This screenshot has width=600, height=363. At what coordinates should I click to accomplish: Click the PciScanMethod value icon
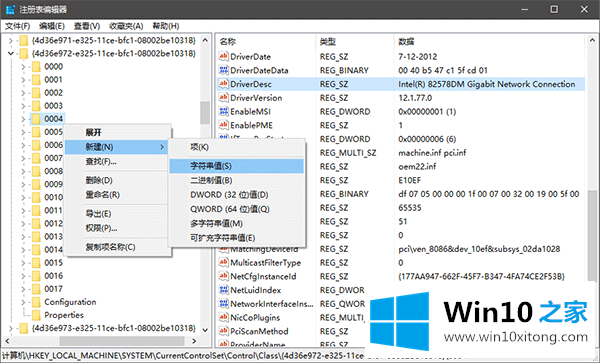223,331
